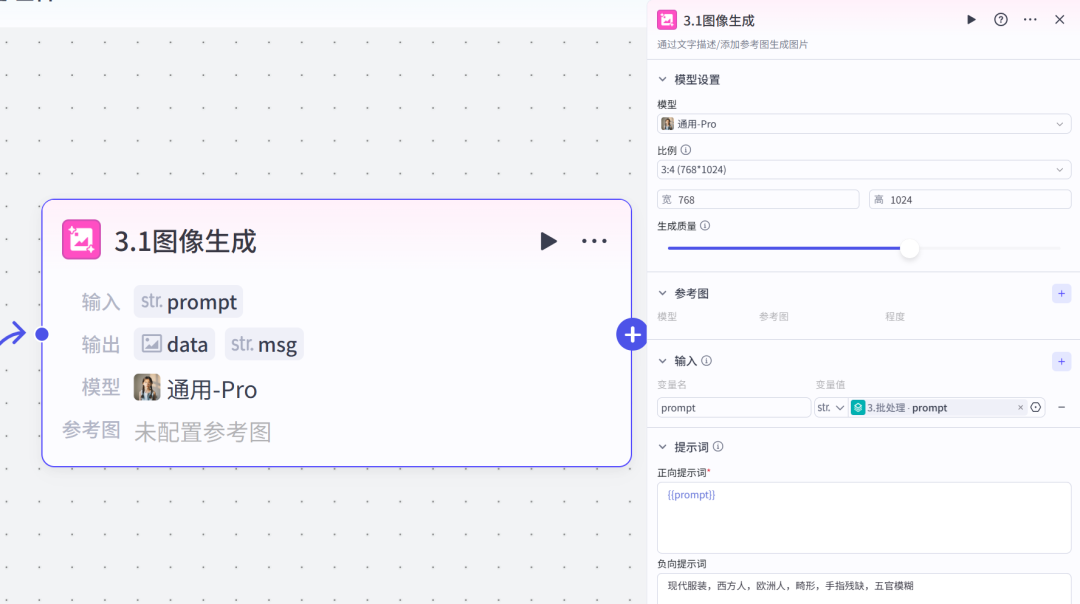Open help for 3.1图像生成 panel
This screenshot has height=604, width=1080.
[1001, 19]
